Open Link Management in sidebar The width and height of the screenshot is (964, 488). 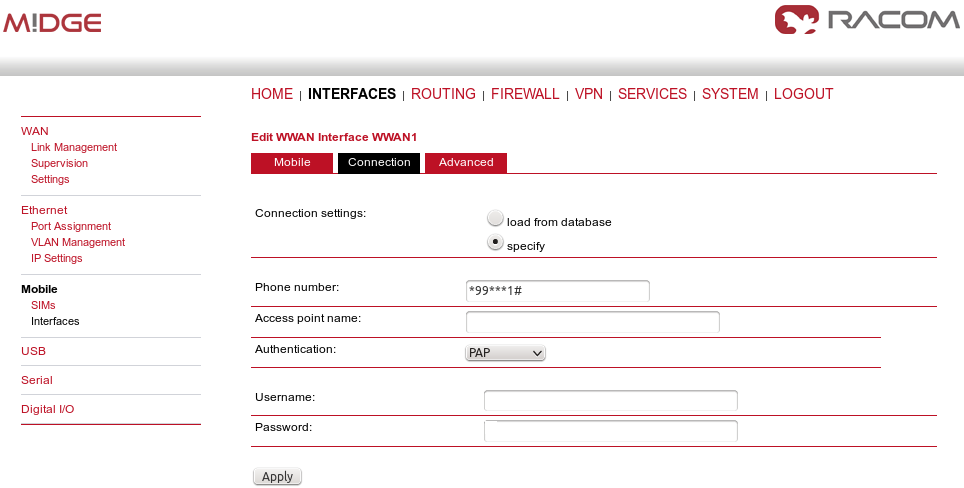(74, 147)
